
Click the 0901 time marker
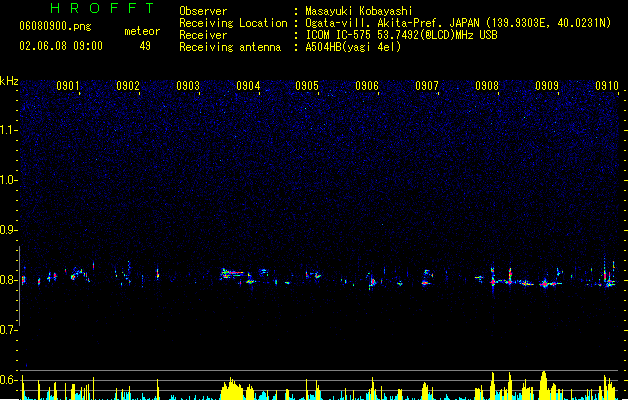(67, 85)
